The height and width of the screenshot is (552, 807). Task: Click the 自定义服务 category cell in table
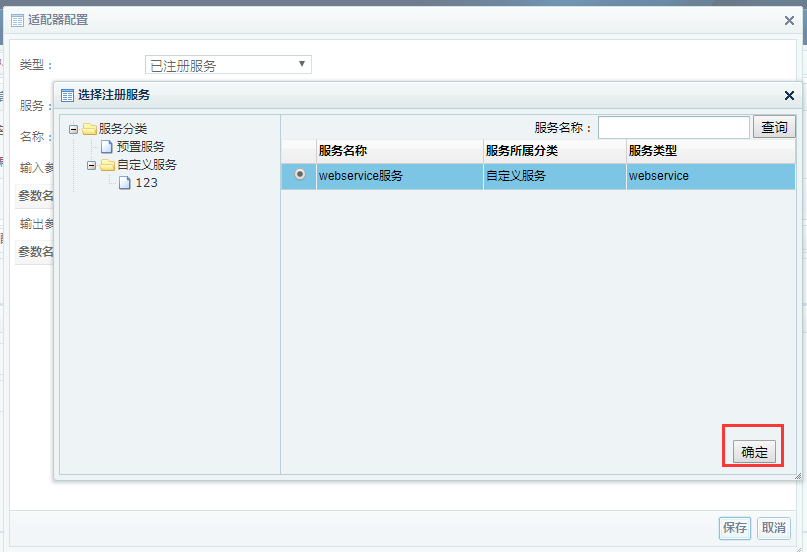point(555,176)
